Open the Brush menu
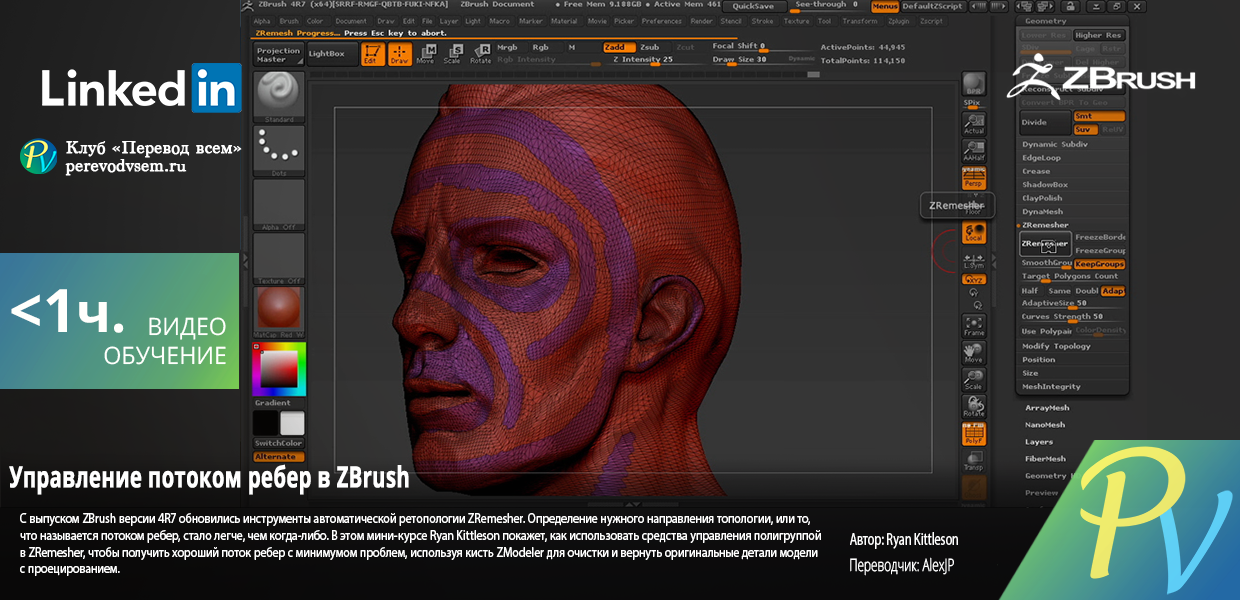 tap(289, 21)
